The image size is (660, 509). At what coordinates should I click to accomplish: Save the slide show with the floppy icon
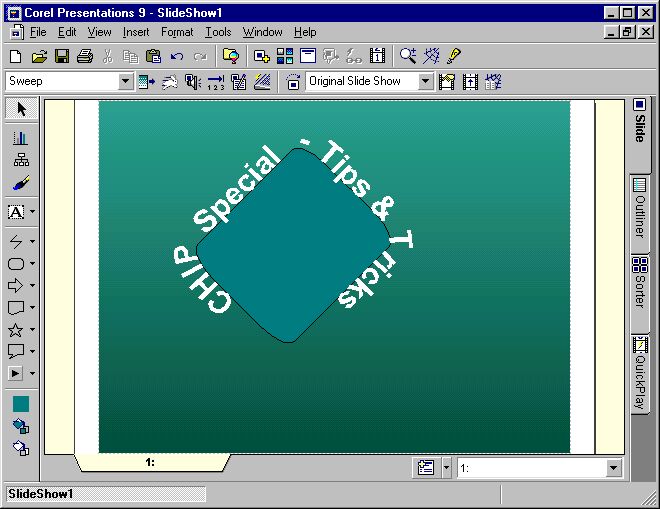pyautogui.click(x=62, y=56)
